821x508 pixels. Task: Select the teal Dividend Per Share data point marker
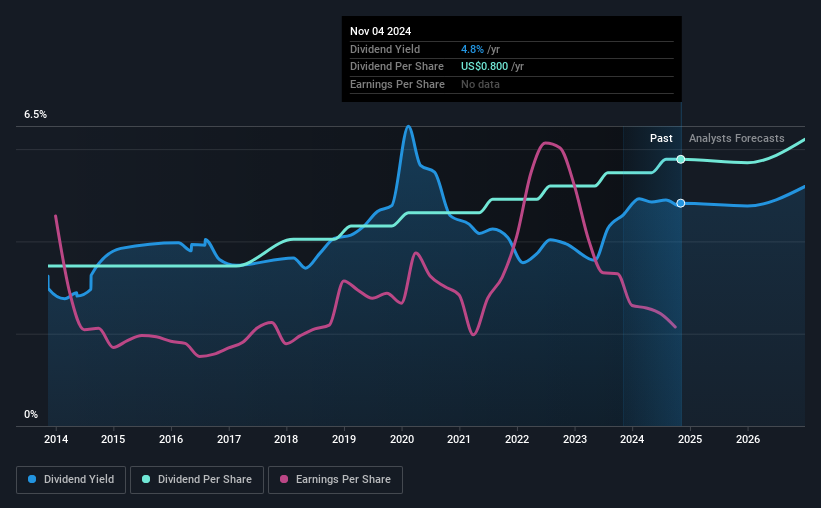tap(681, 159)
